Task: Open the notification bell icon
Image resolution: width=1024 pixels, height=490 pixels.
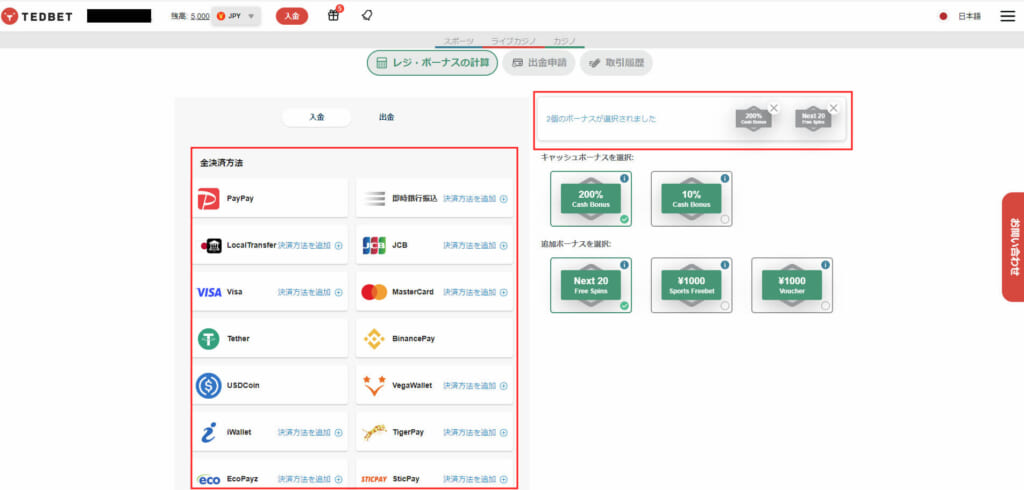Action: pos(367,16)
